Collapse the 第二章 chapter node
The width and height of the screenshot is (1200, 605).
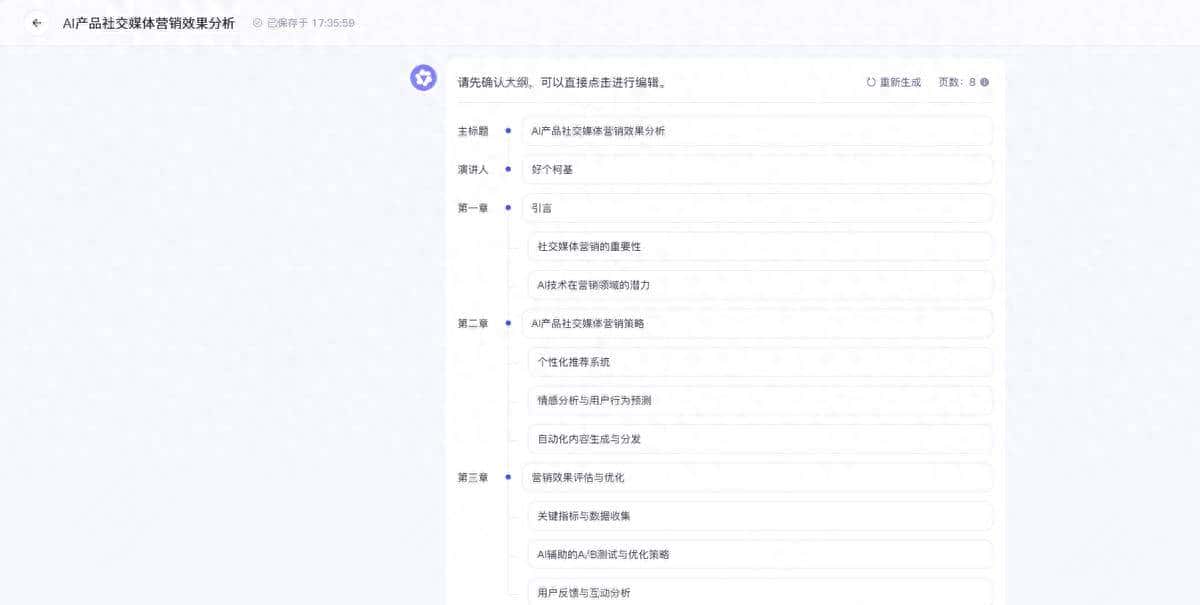tap(510, 323)
